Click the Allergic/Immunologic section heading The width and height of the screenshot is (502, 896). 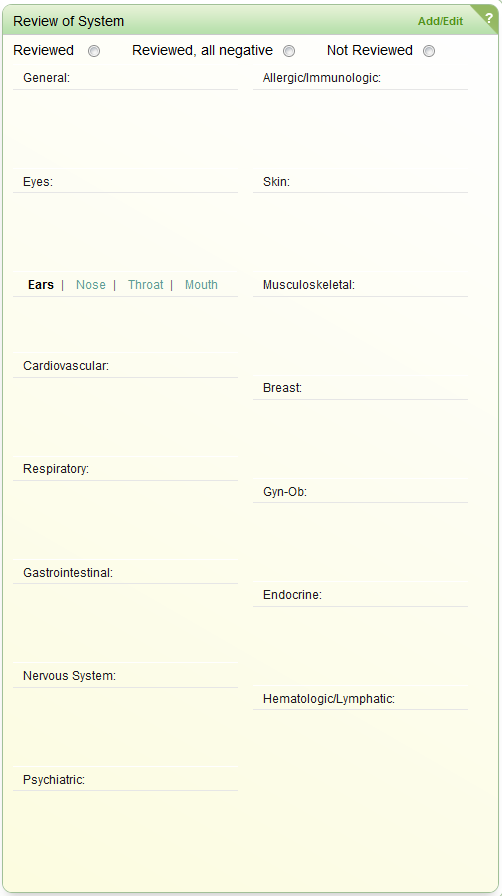coord(322,78)
